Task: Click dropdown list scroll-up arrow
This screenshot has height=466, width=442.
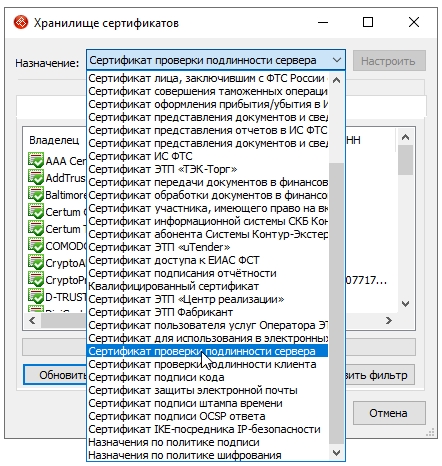Action: (x=337, y=80)
